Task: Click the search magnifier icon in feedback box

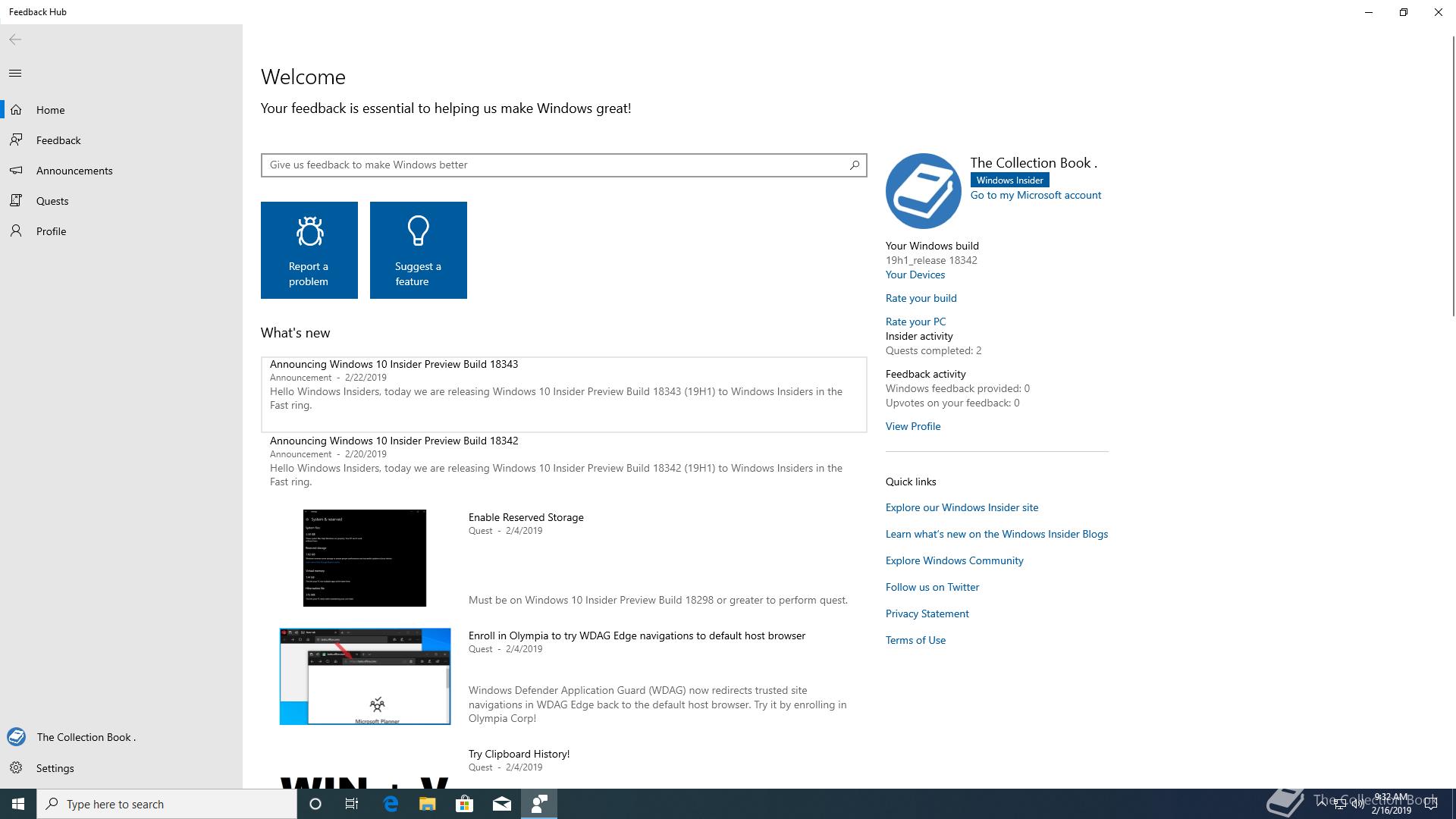Action: point(855,165)
